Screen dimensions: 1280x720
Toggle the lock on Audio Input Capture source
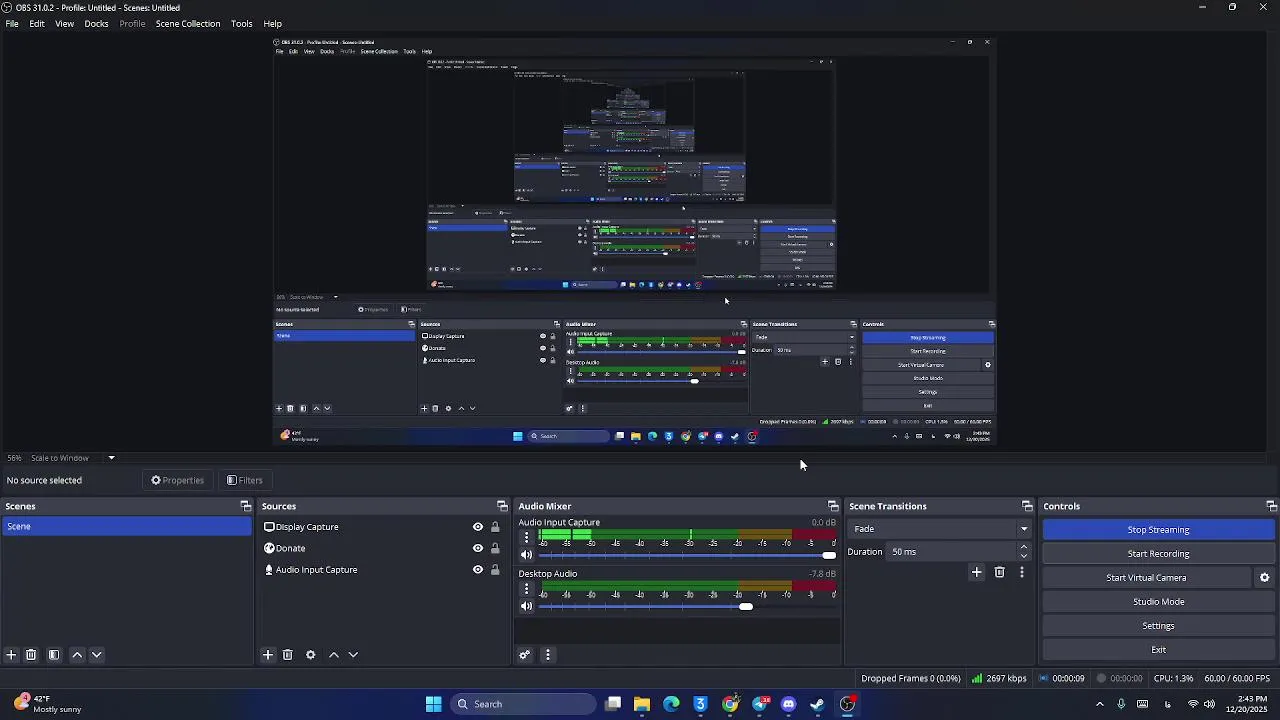(x=495, y=570)
